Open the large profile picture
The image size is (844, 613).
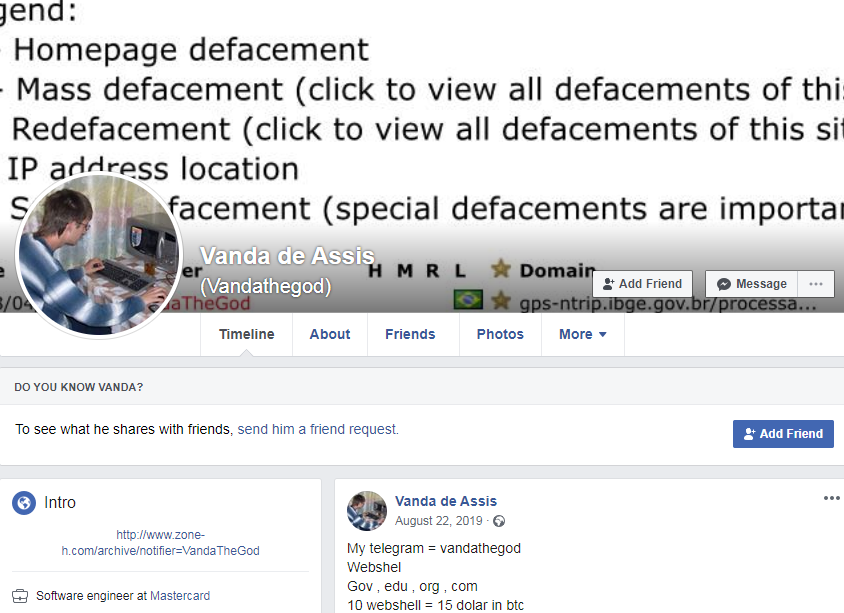pos(99,255)
